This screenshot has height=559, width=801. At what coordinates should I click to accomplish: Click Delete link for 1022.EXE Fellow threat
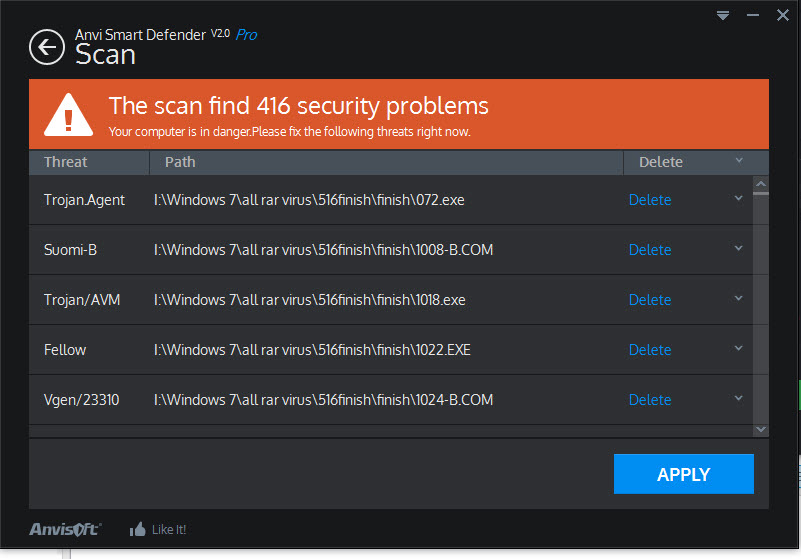click(649, 350)
